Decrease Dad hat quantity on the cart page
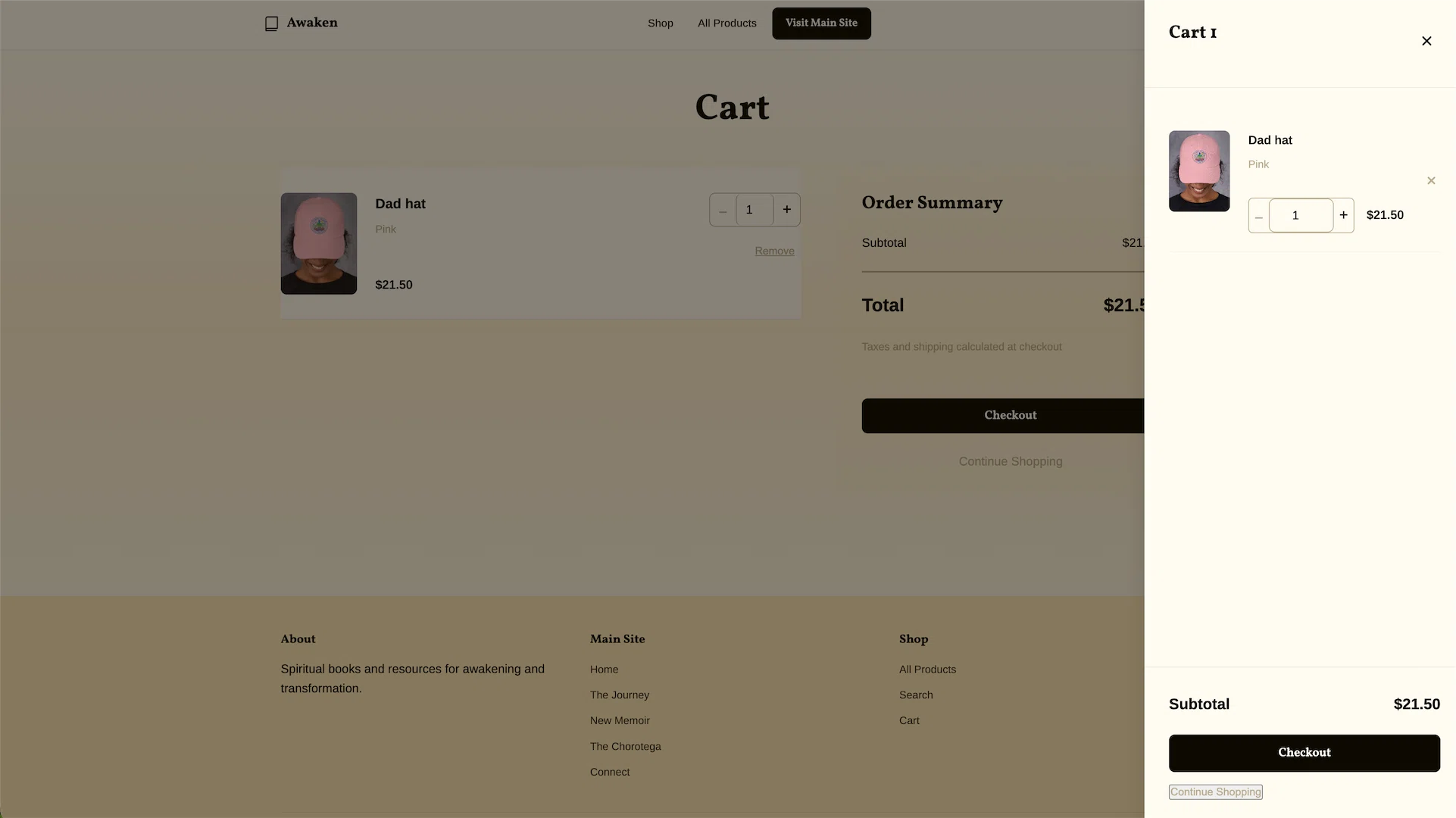 point(723,210)
